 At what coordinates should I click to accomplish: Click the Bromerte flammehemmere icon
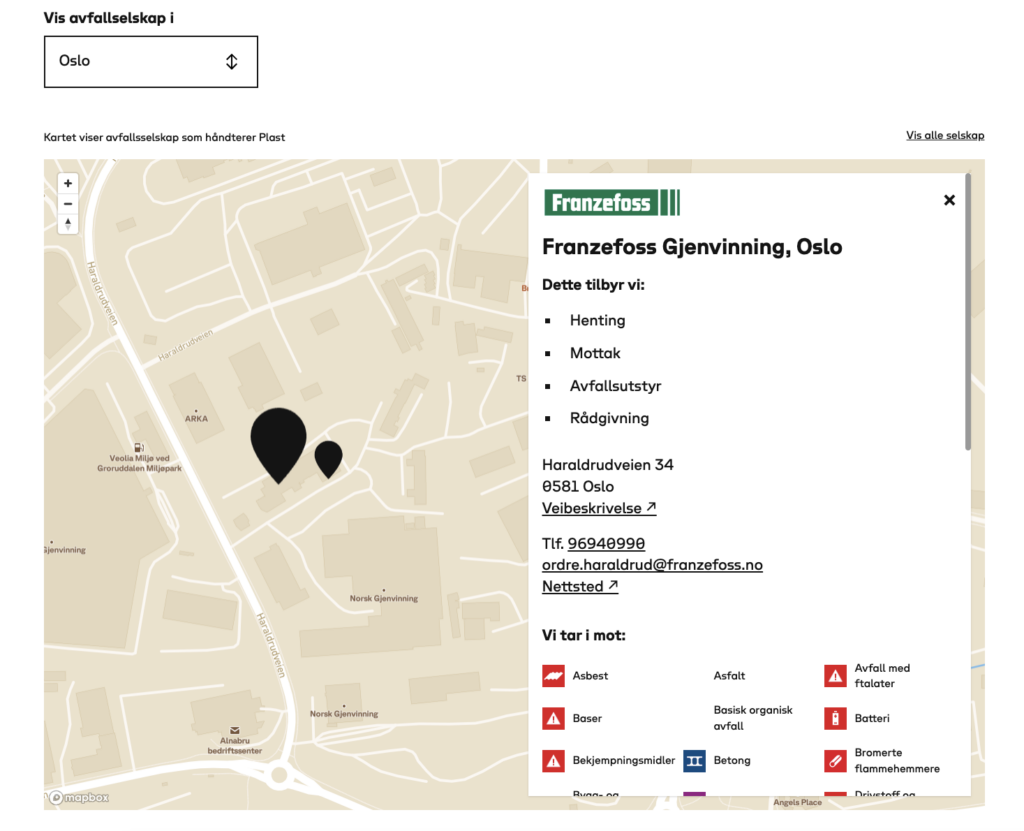pyautogui.click(x=835, y=760)
